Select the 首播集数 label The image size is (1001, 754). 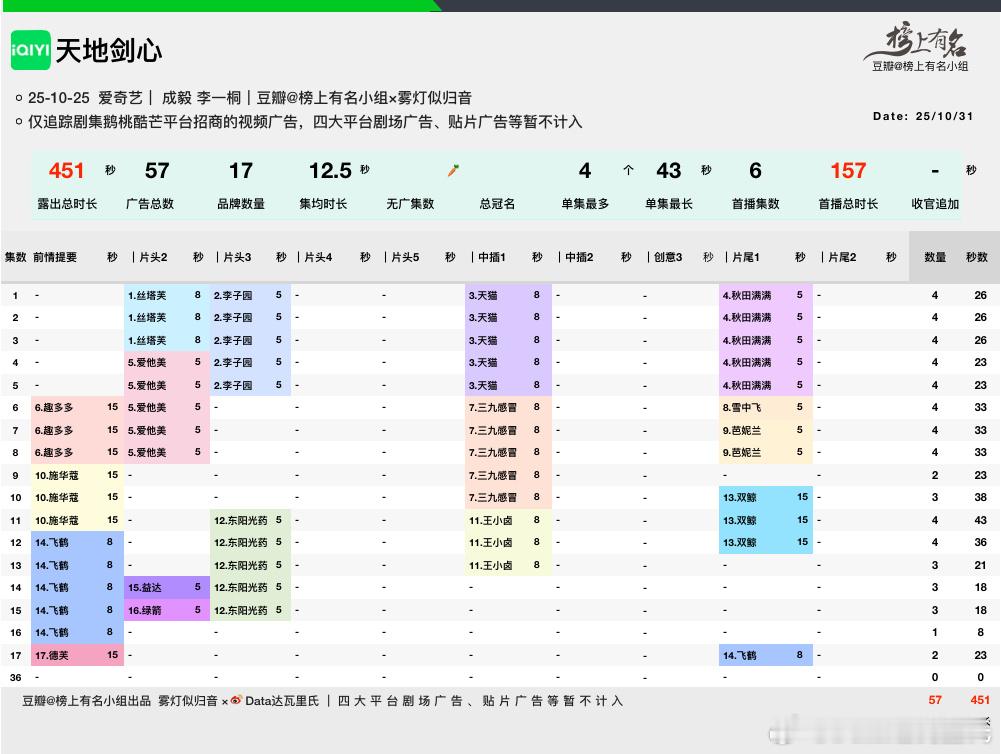pyautogui.click(x=756, y=204)
